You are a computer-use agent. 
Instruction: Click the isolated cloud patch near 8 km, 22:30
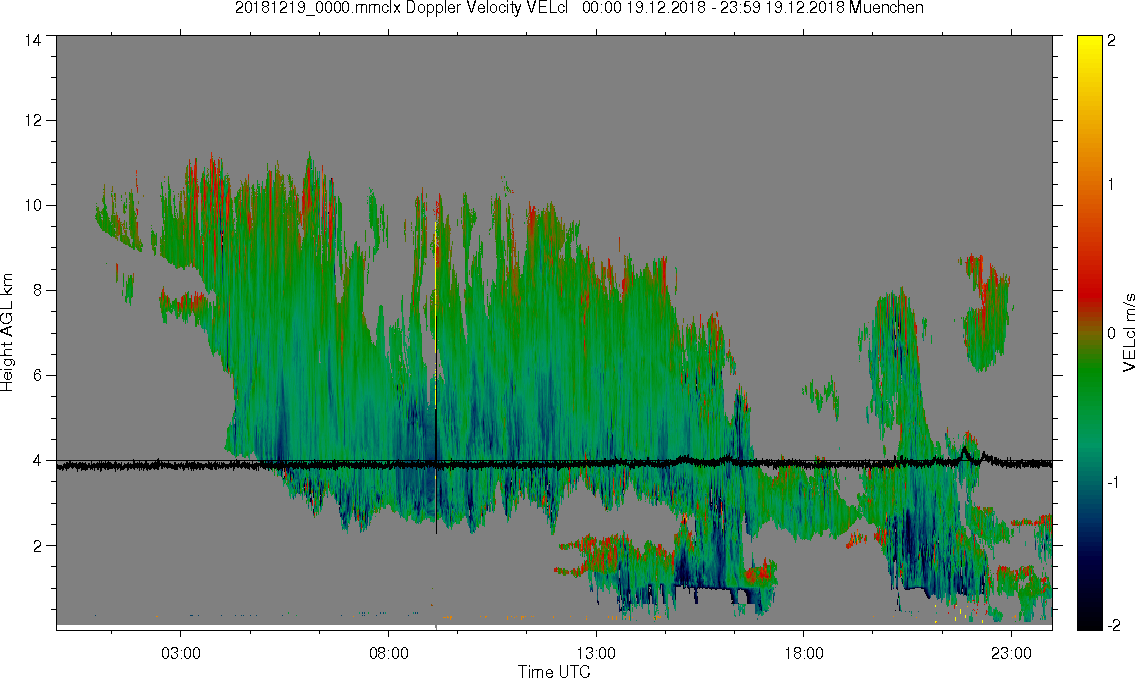(x=986, y=313)
